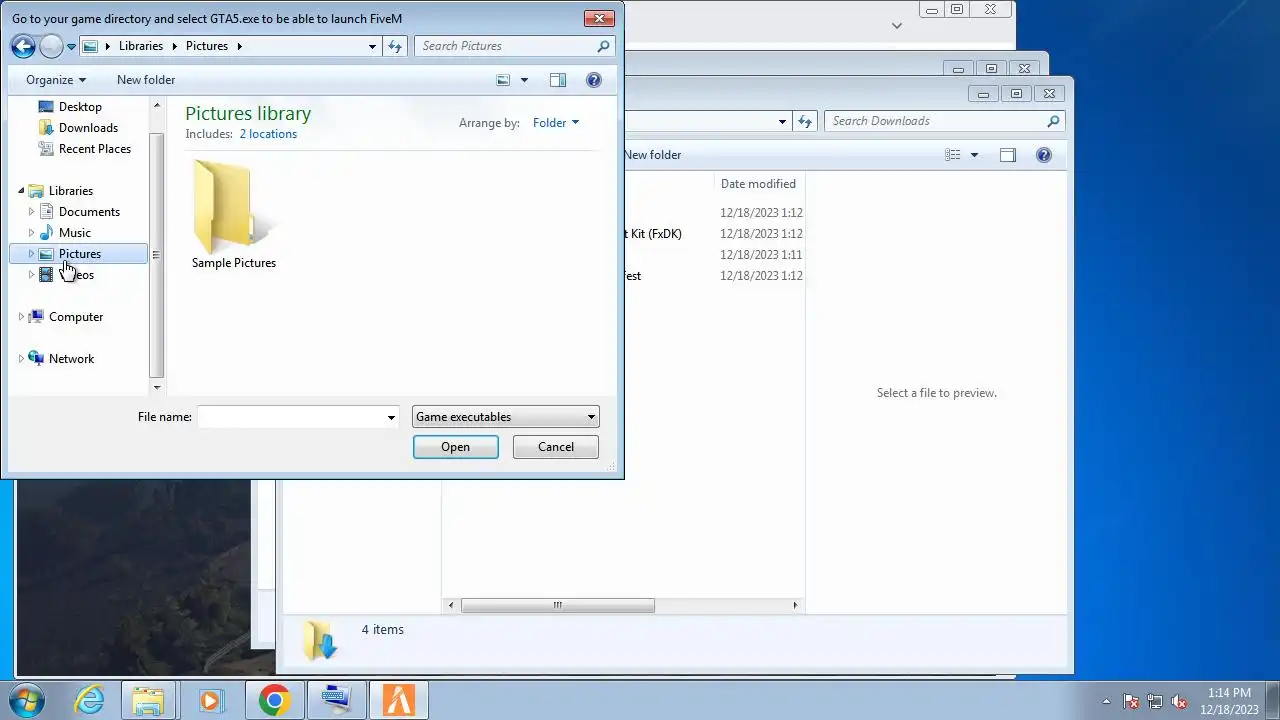Click view icon in Downloads Explorer toolbar

[953, 155]
